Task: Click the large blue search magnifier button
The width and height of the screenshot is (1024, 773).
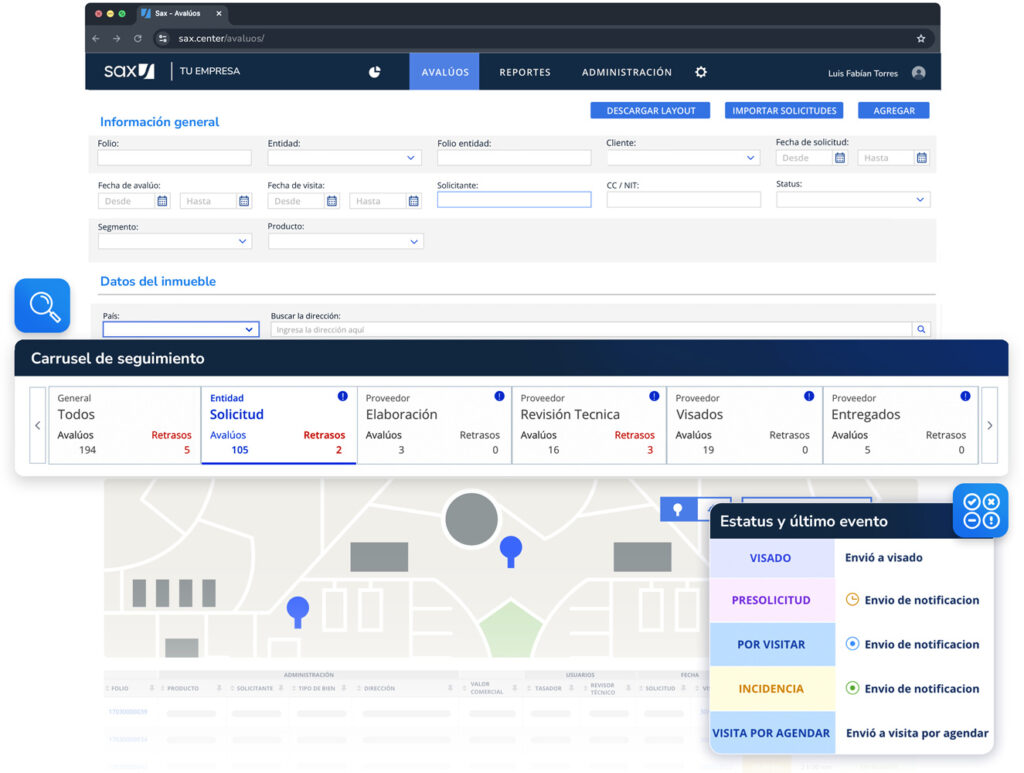Action: pyautogui.click(x=42, y=306)
